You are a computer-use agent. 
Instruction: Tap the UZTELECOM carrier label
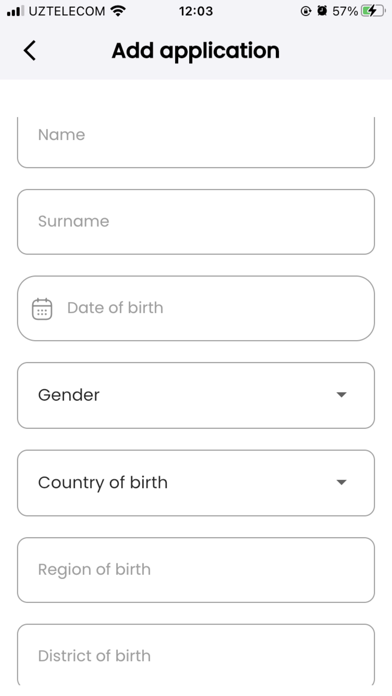click(67, 11)
